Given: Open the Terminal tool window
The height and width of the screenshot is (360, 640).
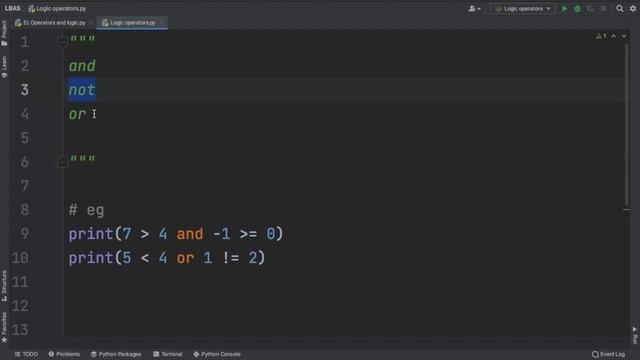Looking at the screenshot, I should coord(168,354).
